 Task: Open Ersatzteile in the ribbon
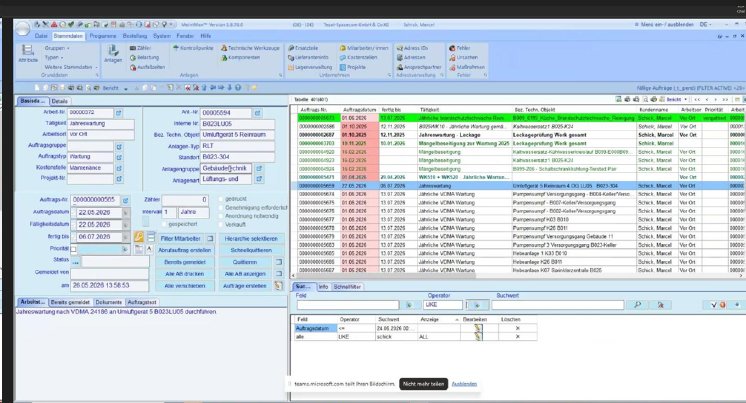(x=303, y=48)
